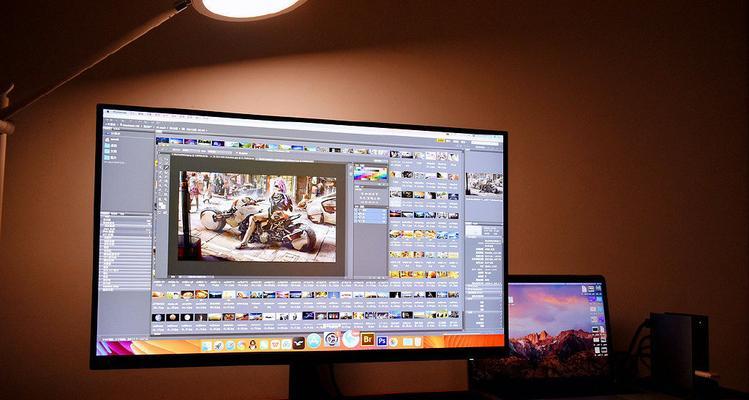749x400 pixels.
Task: Open Finder from the Dock
Action: click(x=206, y=346)
